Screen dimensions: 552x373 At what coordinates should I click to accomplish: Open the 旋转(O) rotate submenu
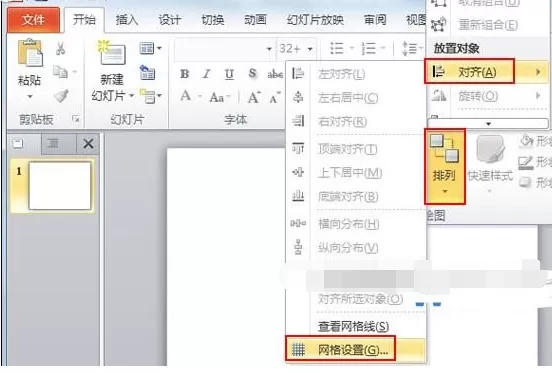pos(487,96)
